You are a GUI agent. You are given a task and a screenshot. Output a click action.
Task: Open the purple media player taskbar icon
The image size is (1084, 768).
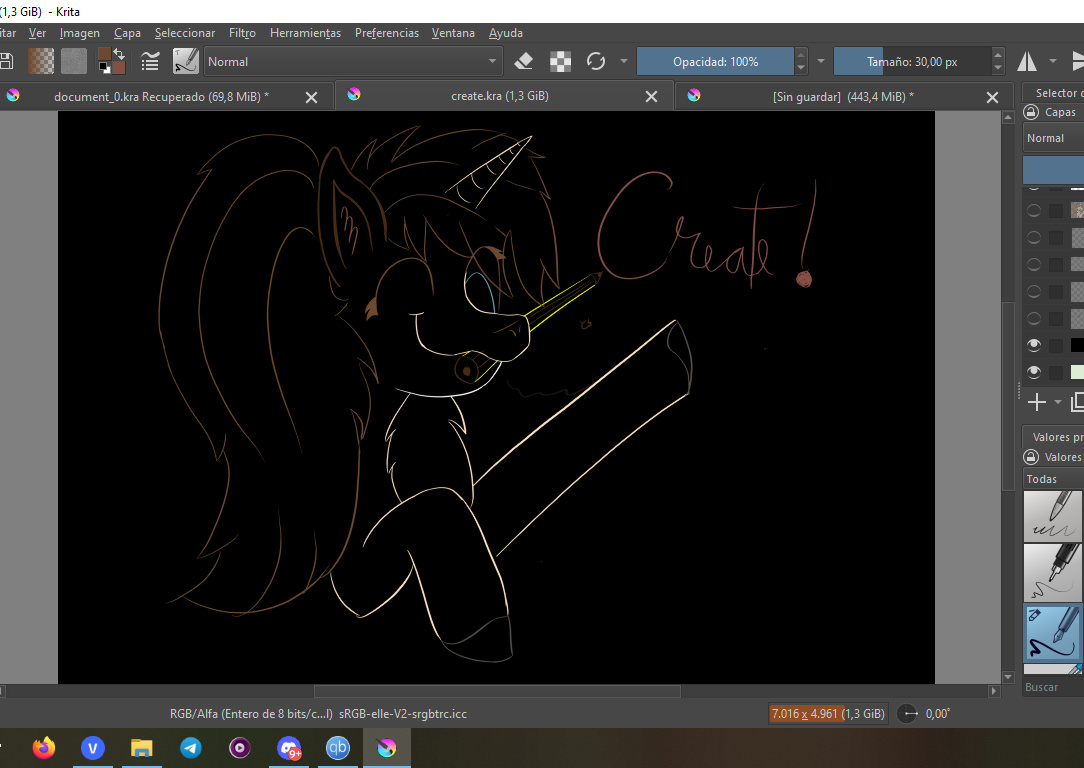point(240,747)
